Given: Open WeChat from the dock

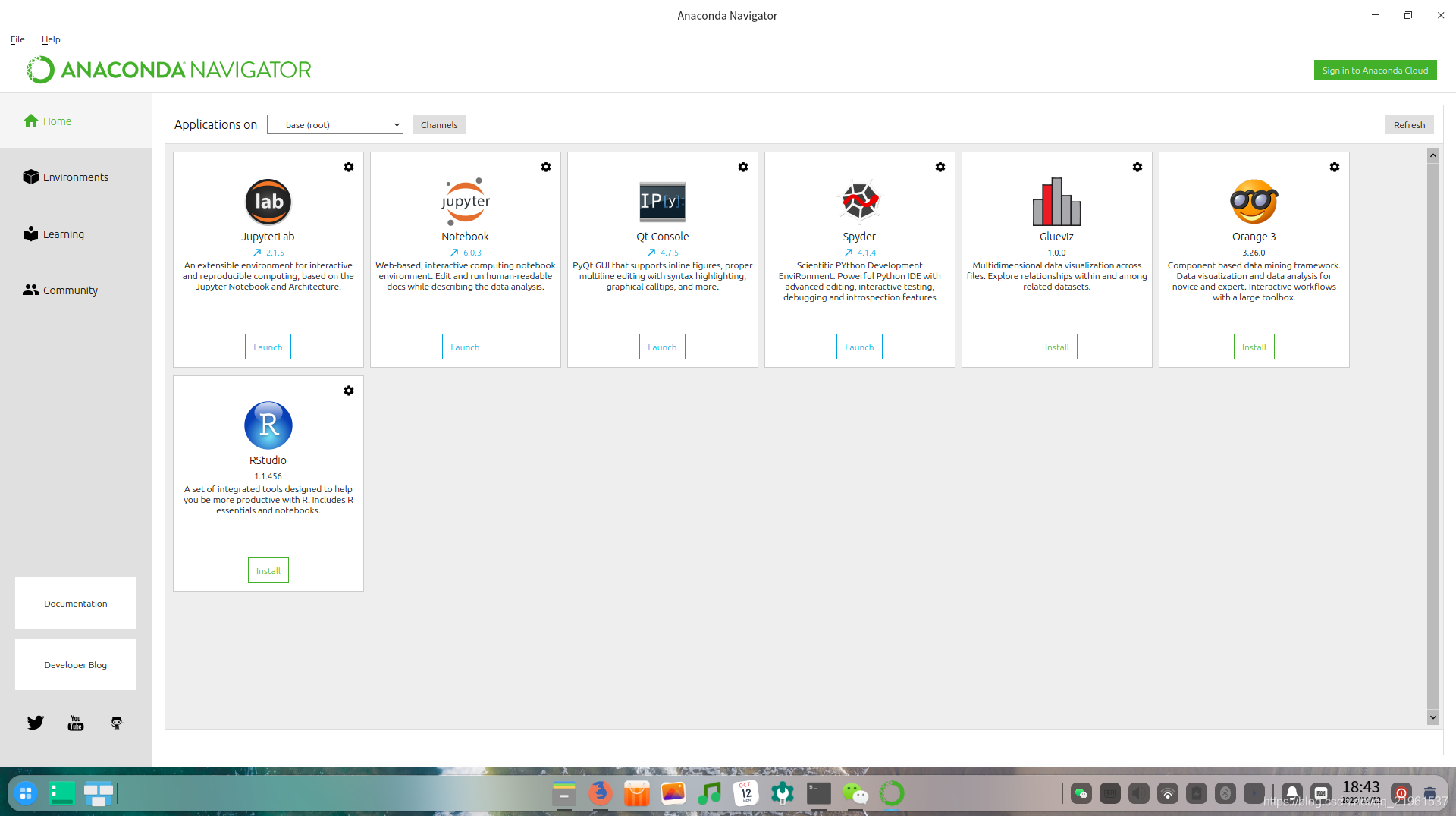Looking at the screenshot, I should 855,793.
